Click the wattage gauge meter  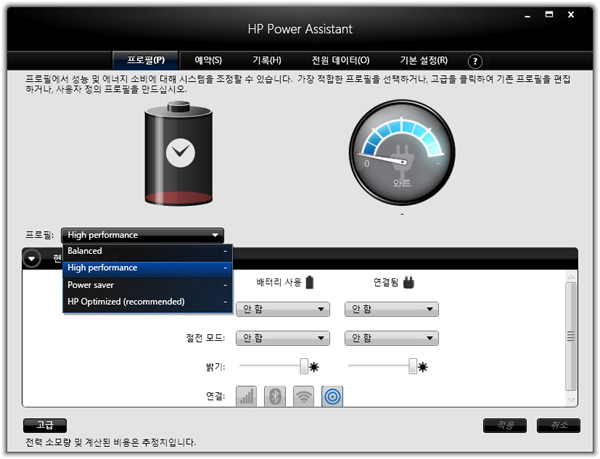[x=402, y=153]
